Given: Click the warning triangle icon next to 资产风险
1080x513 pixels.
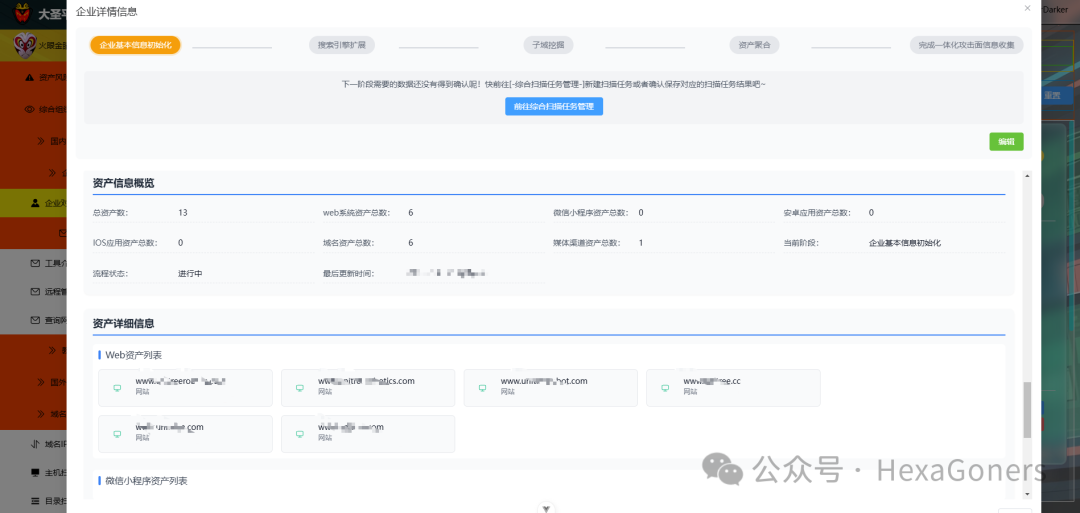Looking at the screenshot, I should [x=29, y=78].
